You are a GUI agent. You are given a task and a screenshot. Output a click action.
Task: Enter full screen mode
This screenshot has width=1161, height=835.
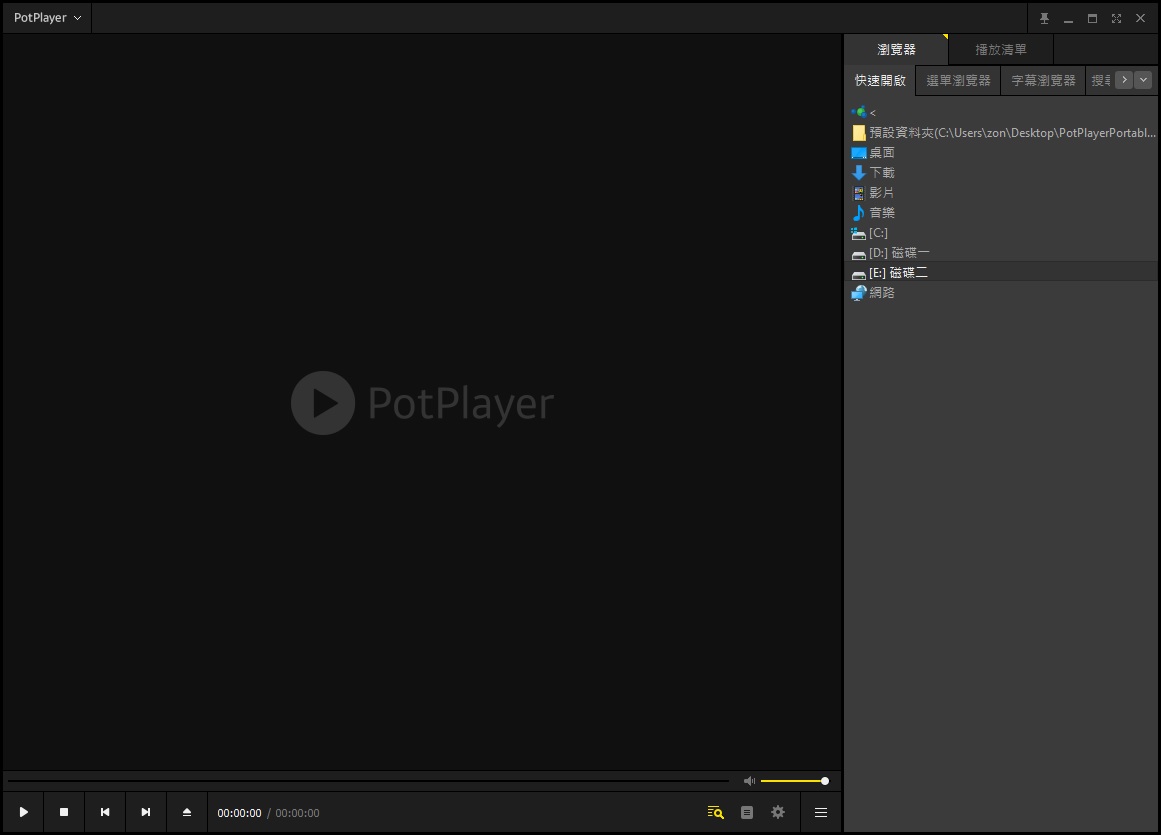[x=1117, y=19]
